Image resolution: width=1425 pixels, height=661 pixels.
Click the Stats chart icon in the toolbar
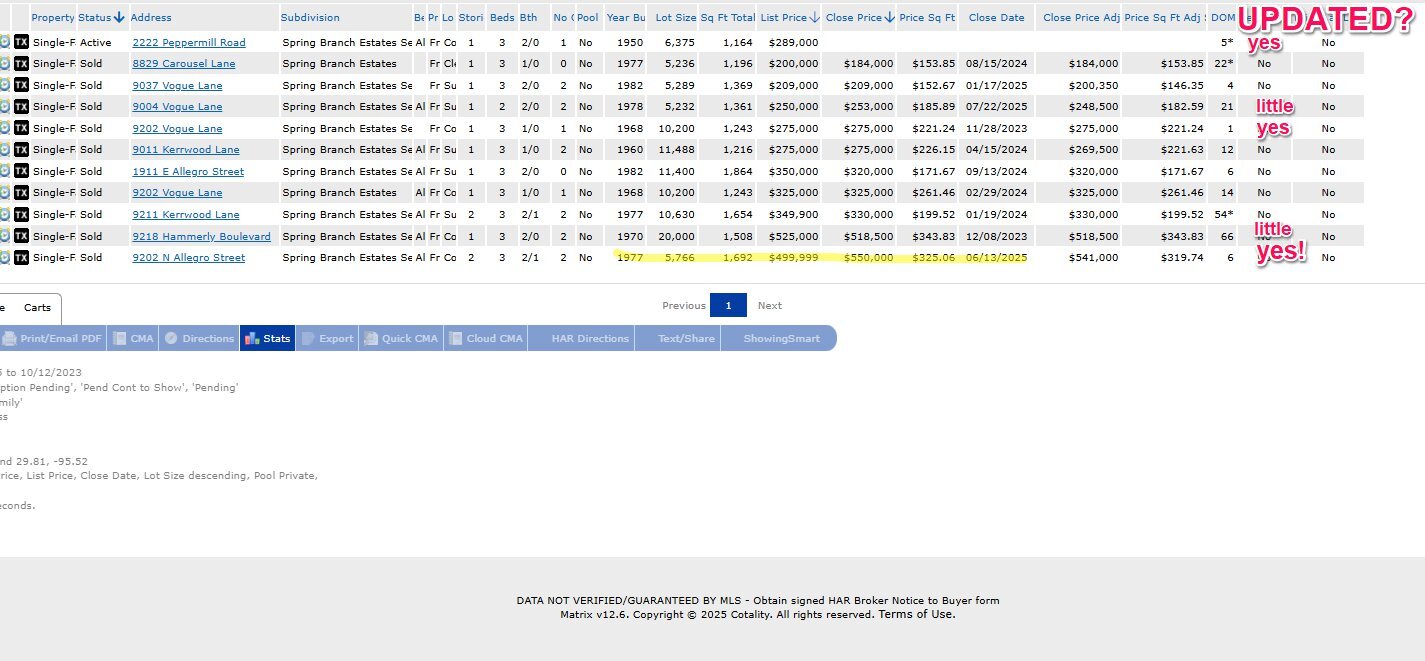point(251,339)
